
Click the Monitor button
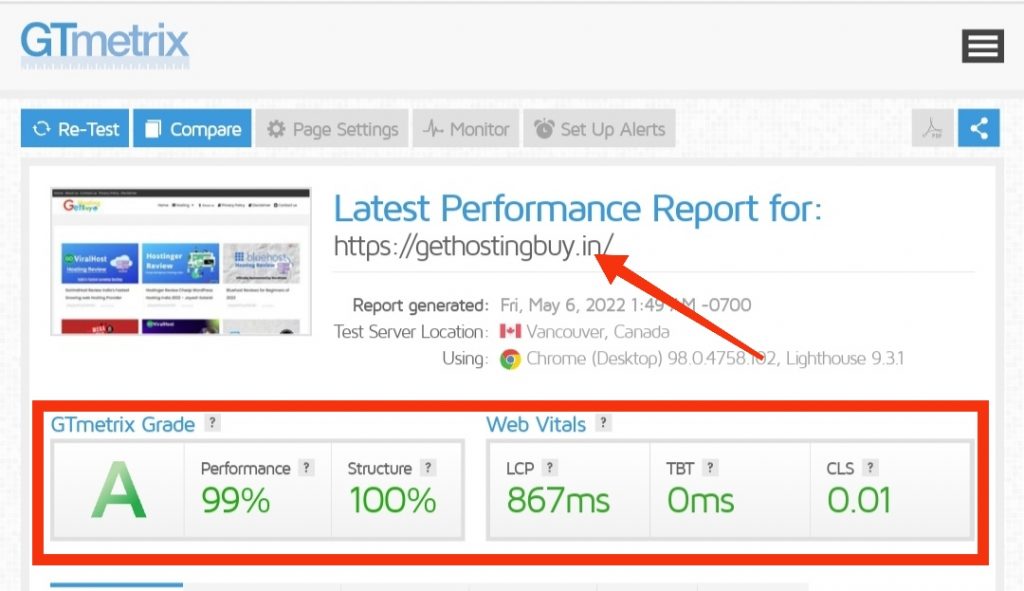[x=466, y=129]
